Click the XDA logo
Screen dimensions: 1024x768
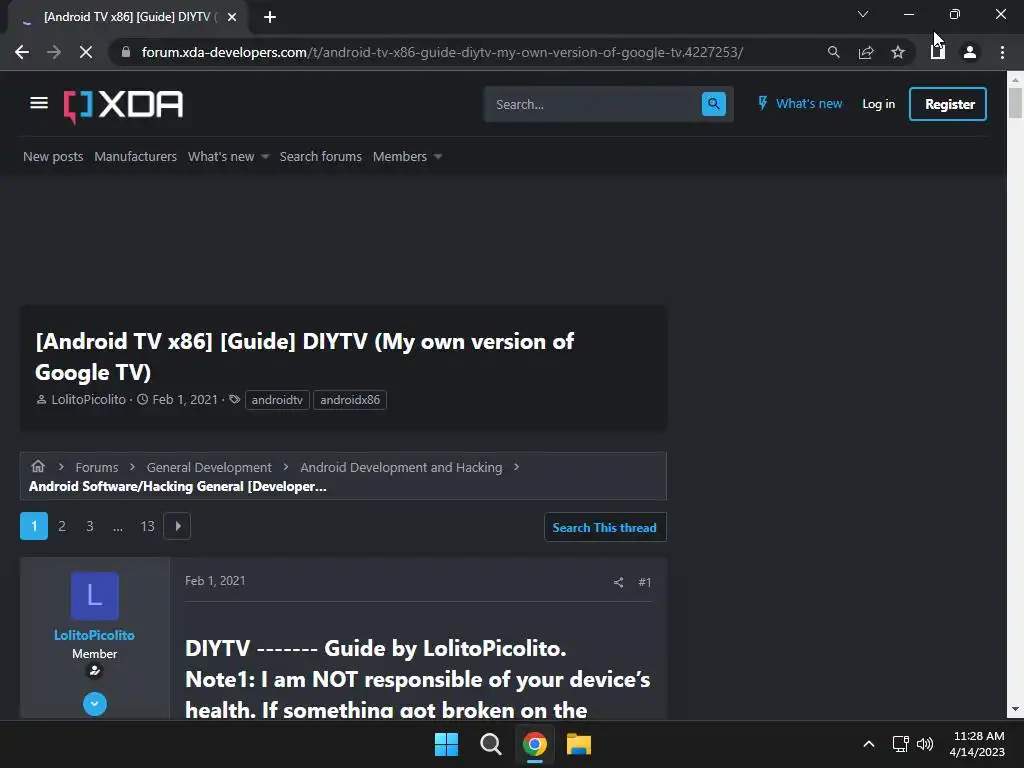pyautogui.click(x=123, y=105)
